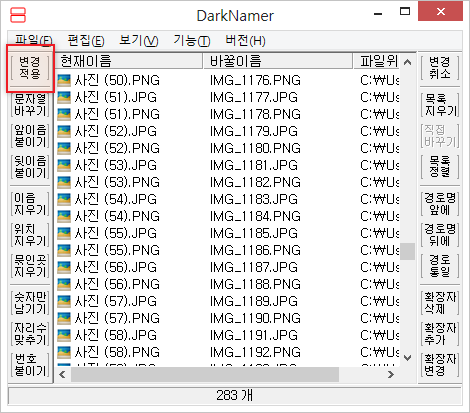470x413 pixels.
Task: Open the 버전(H) menu
Action: pyautogui.click(x=245, y=40)
